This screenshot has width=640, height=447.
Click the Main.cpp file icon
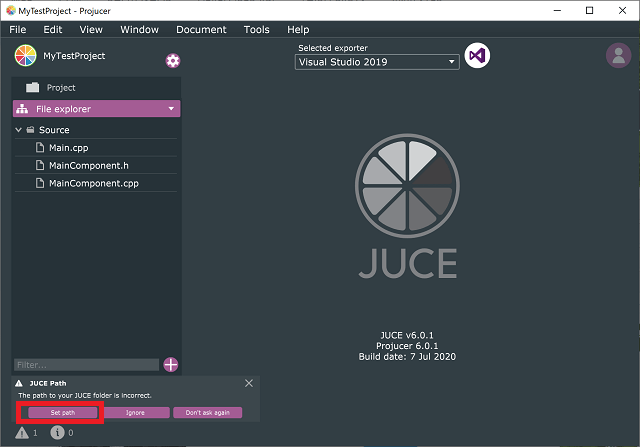(40, 147)
